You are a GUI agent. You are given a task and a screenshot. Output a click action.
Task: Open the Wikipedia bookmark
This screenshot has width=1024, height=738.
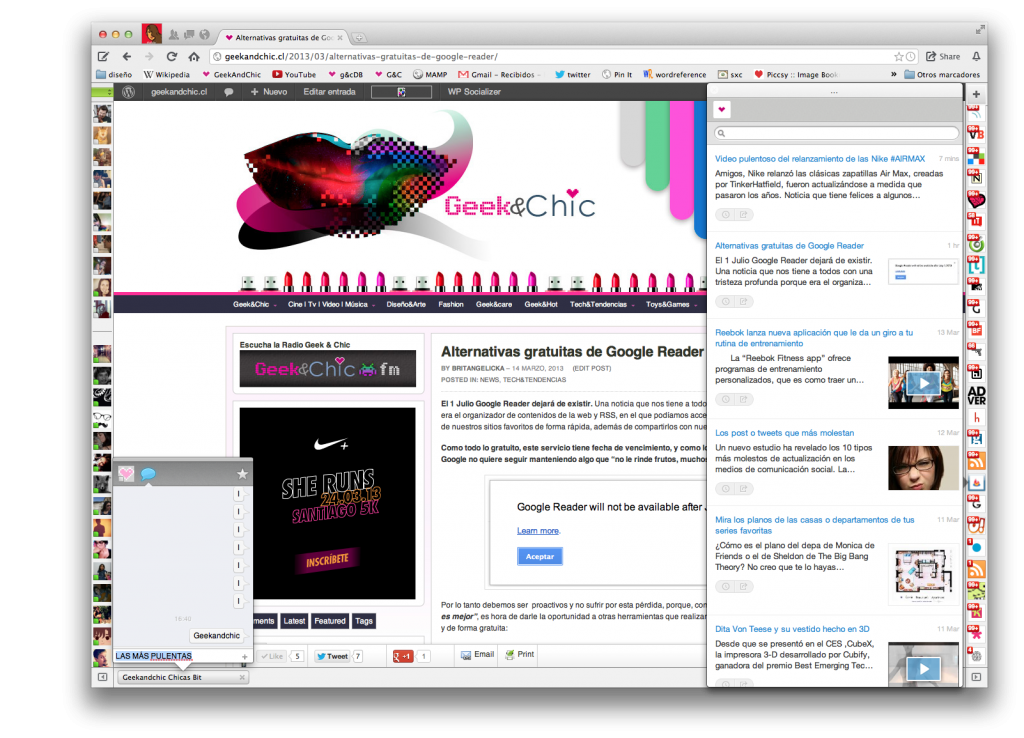pos(167,74)
